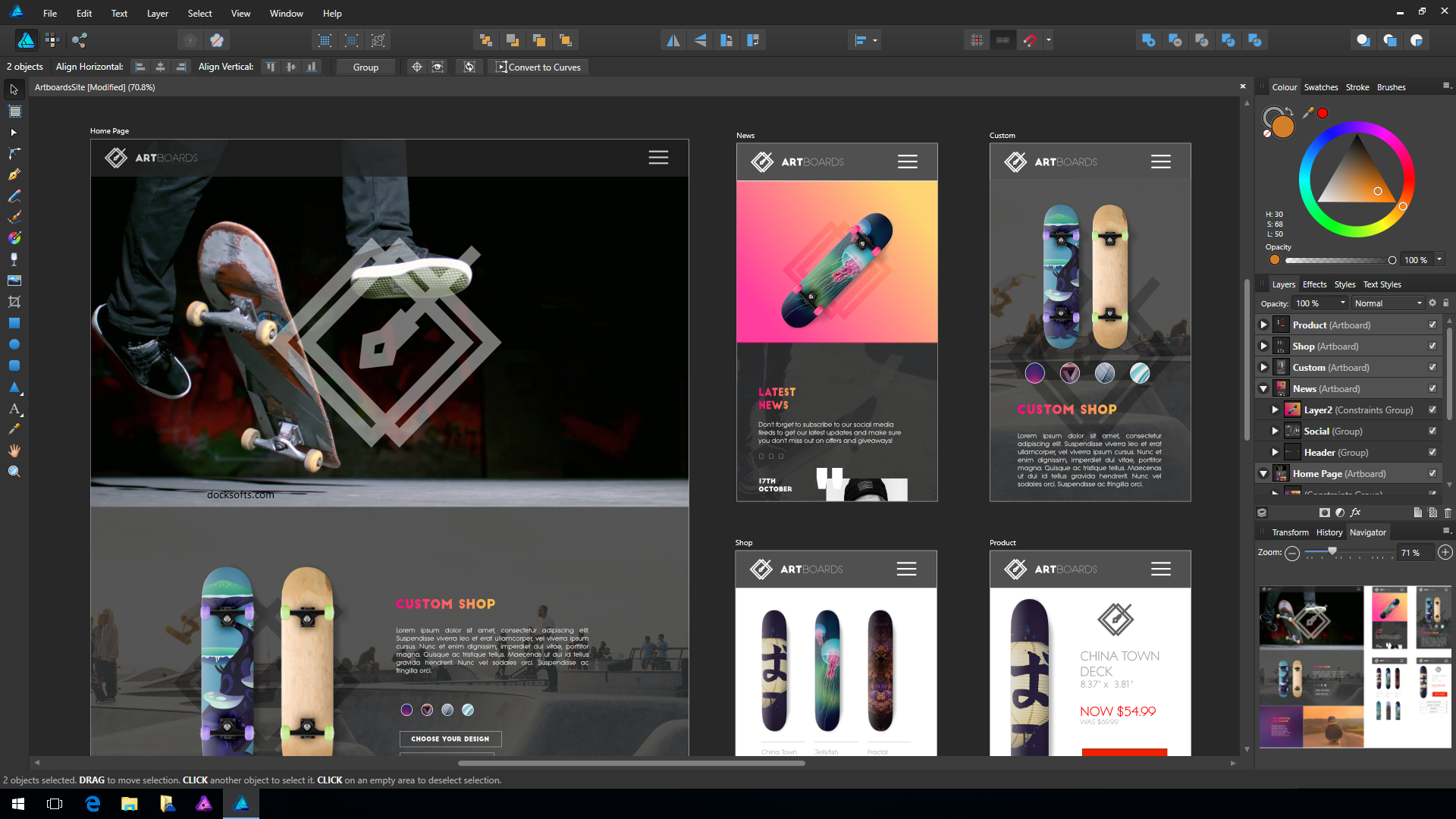Drag the Opacity slider in colour panel
Image resolution: width=1456 pixels, height=819 pixels.
(x=1389, y=259)
